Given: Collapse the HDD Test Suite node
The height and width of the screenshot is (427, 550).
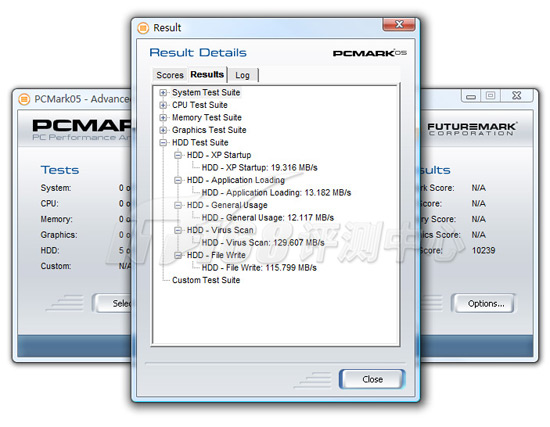Looking at the screenshot, I should (x=163, y=143).
